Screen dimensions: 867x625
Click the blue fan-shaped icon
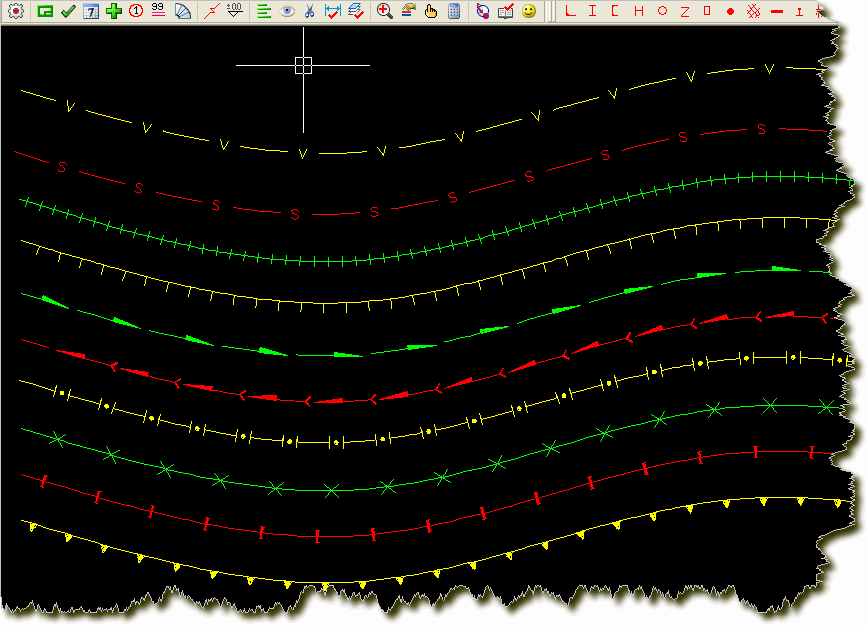click(x=182, y=11)
